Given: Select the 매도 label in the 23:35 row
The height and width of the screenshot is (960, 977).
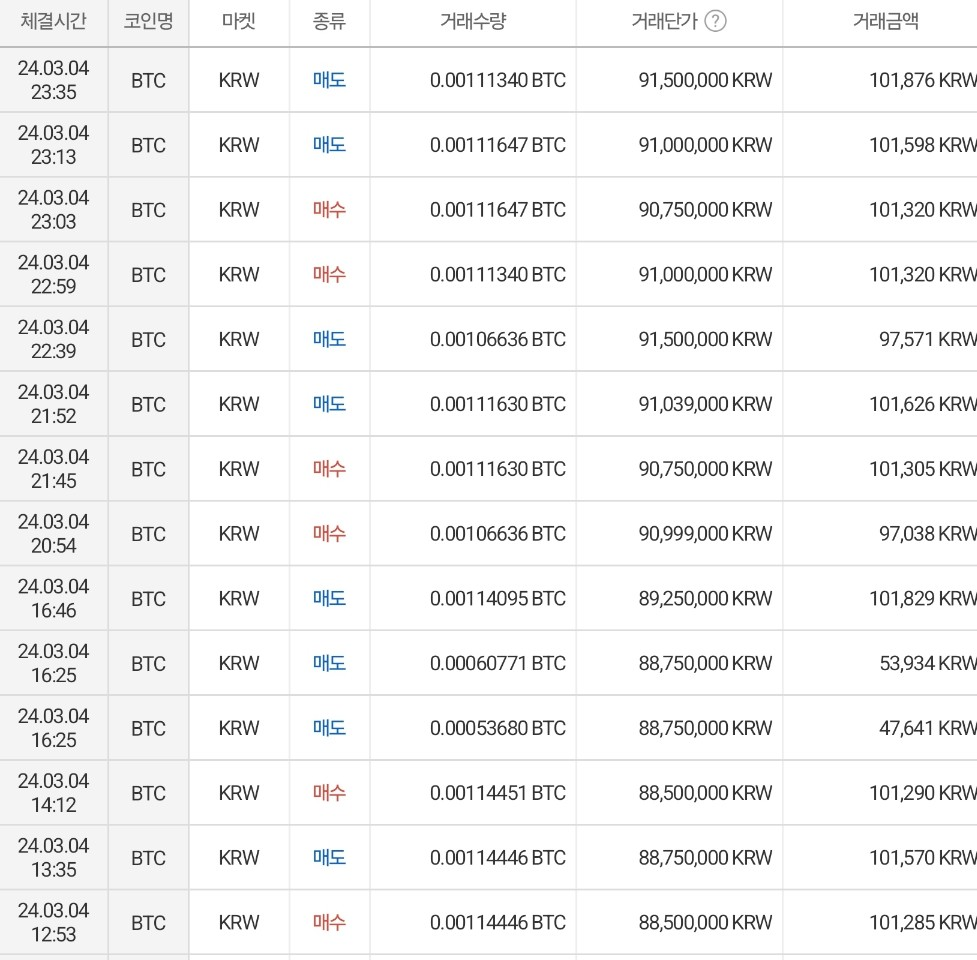Looking at the screenshot, I should coord(329,80).
